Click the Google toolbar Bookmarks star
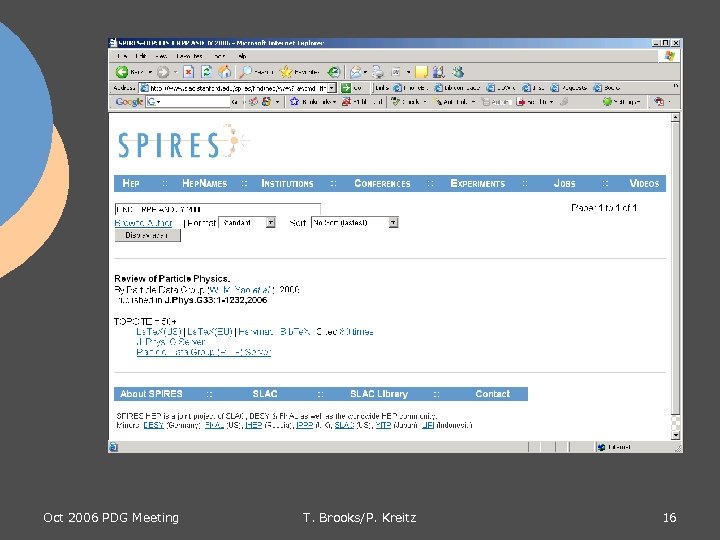Viewport: 720px width, 540px height. tap(294, 102)
